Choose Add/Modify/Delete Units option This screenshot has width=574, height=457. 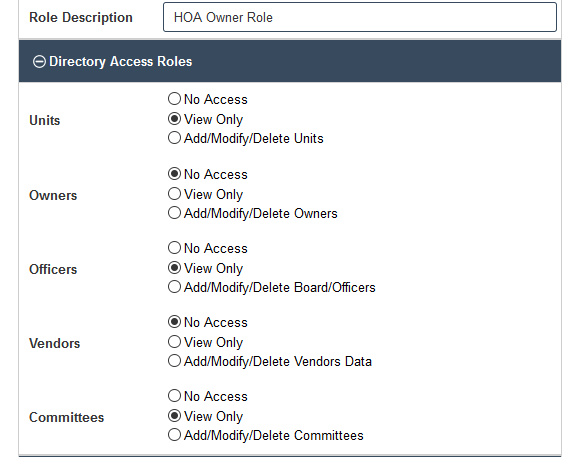tap(174, 138)
